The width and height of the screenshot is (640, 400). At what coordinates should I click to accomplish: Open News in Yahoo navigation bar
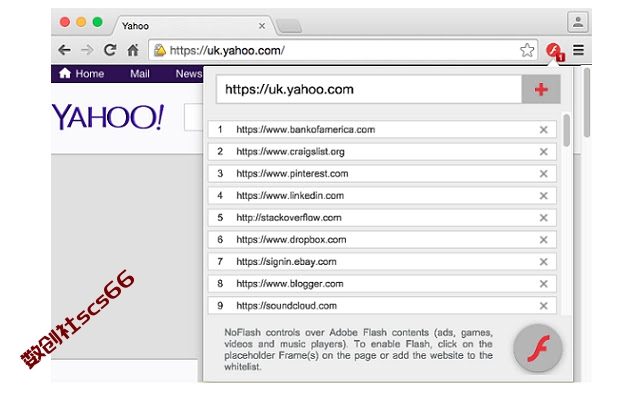(189, 74)
